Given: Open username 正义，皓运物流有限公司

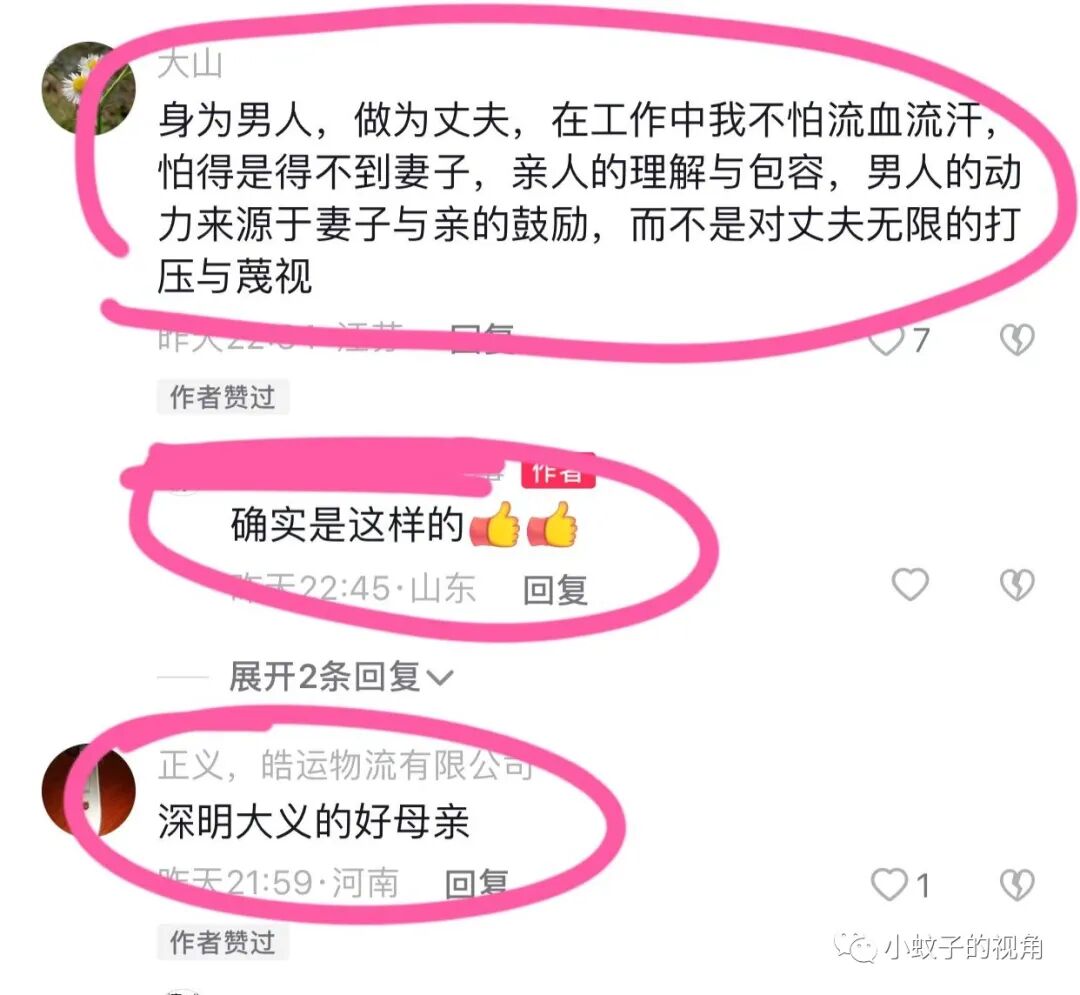Looking at the screenshot, I should coord(346,764).
